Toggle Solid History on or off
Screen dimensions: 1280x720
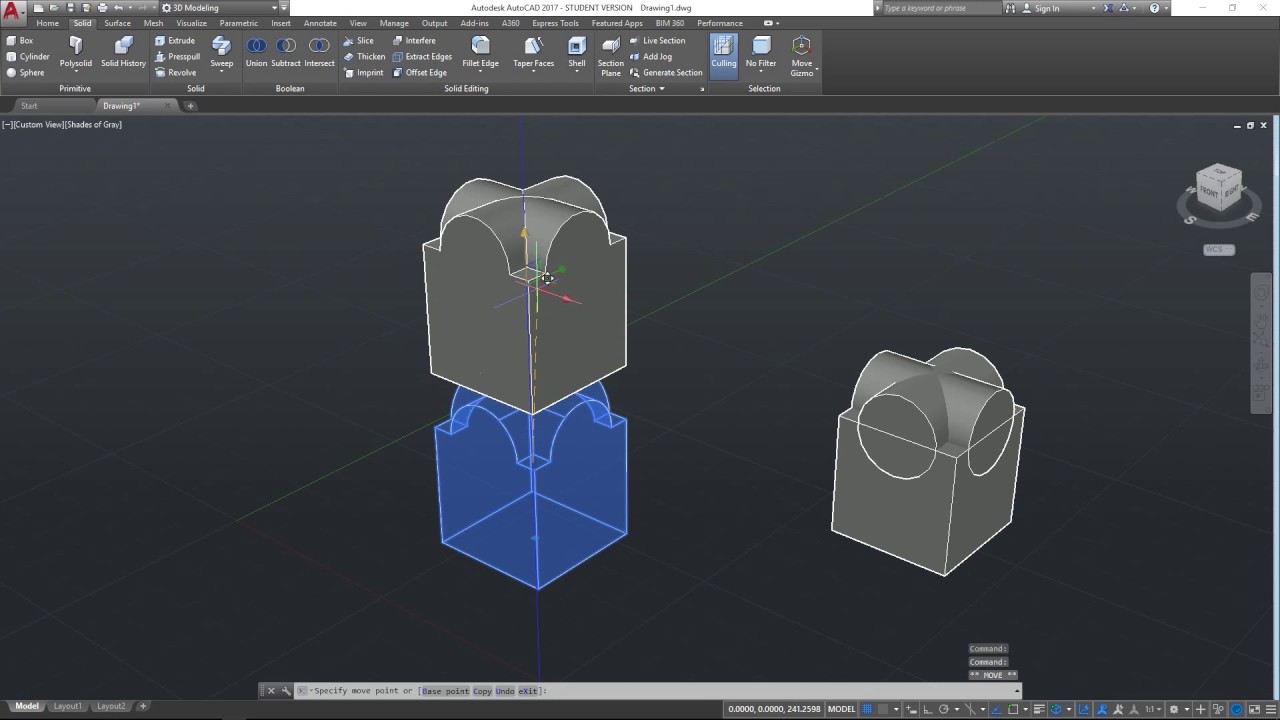(123, 52)
